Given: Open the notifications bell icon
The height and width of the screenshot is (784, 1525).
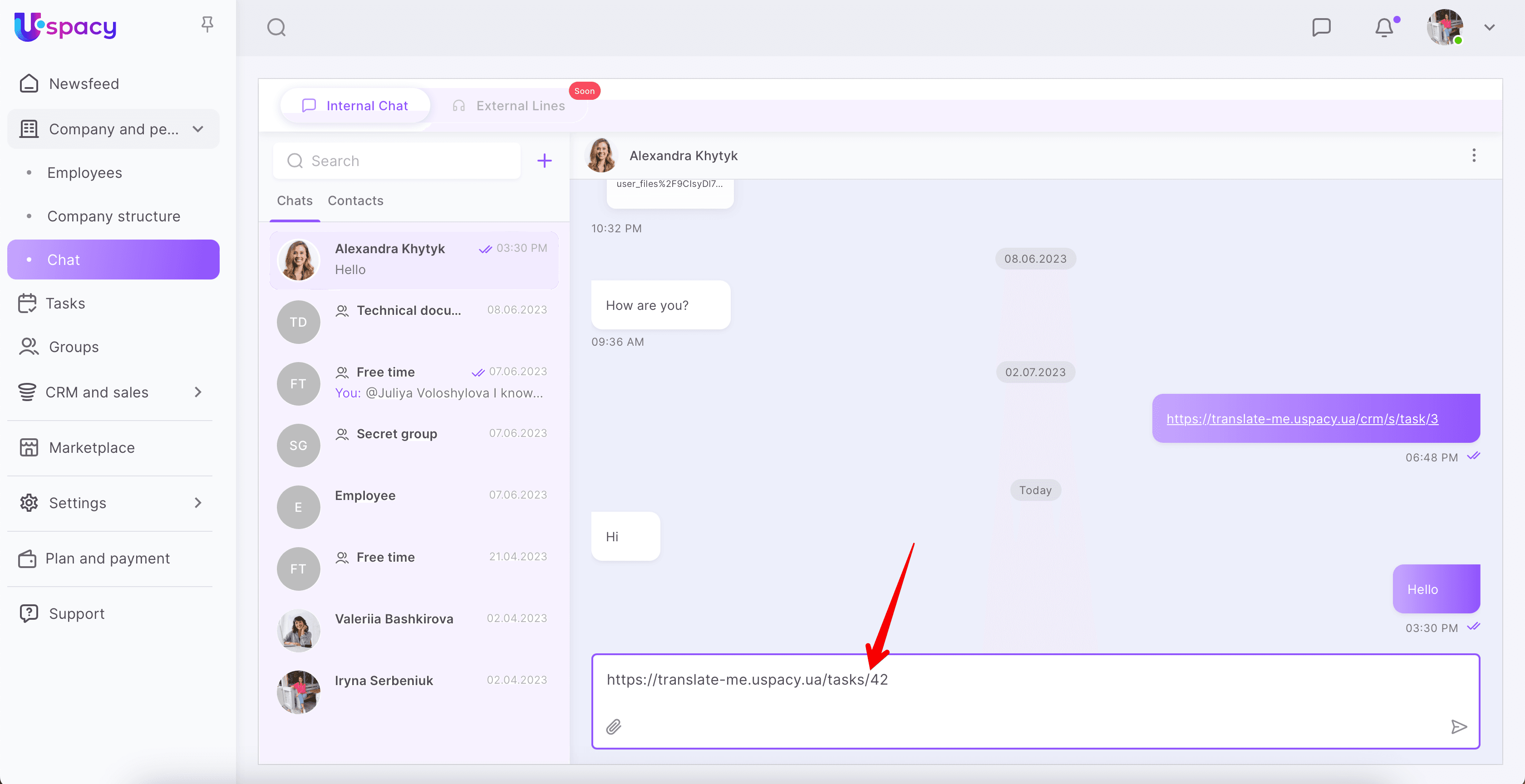Looking at the screenshot, I should point(1383,27).
